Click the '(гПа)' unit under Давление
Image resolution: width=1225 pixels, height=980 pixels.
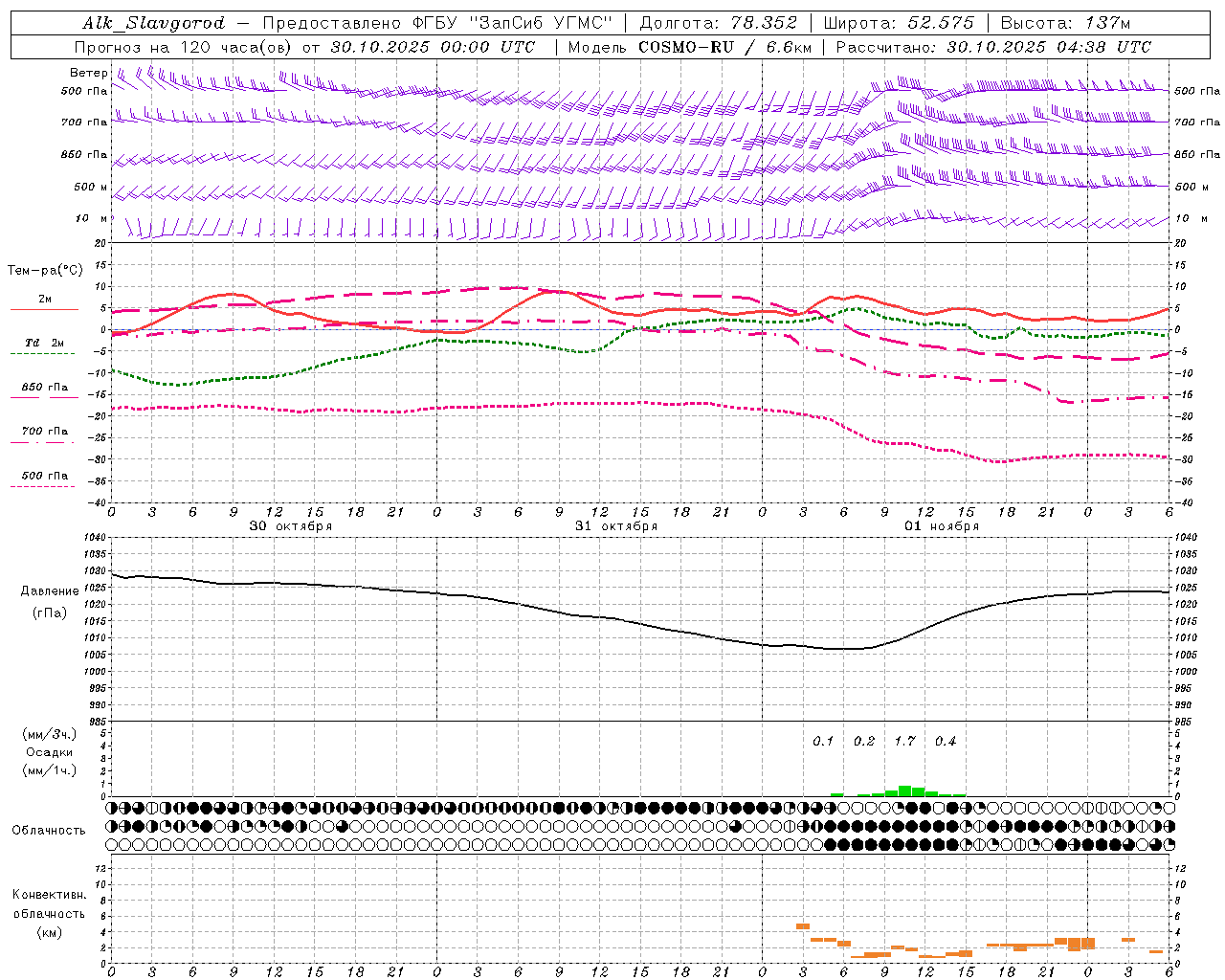point(48,613)
